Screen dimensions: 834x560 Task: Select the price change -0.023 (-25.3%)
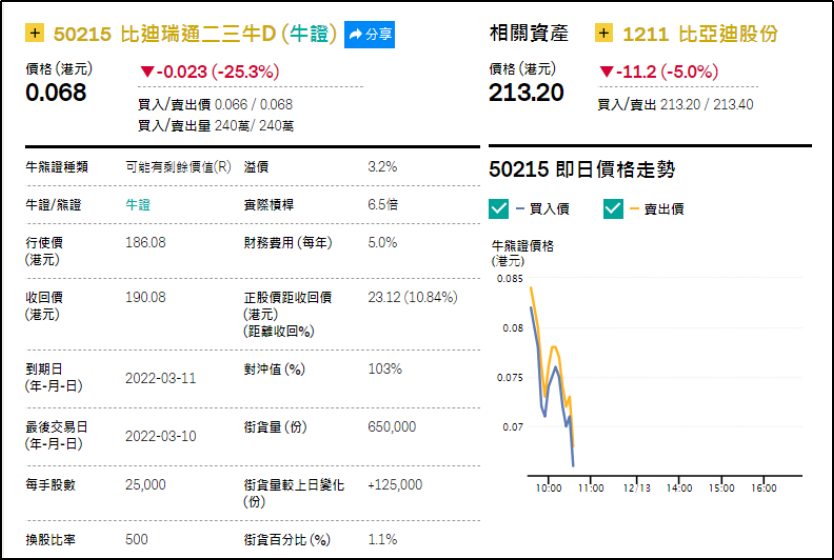(x=210, y=71)
